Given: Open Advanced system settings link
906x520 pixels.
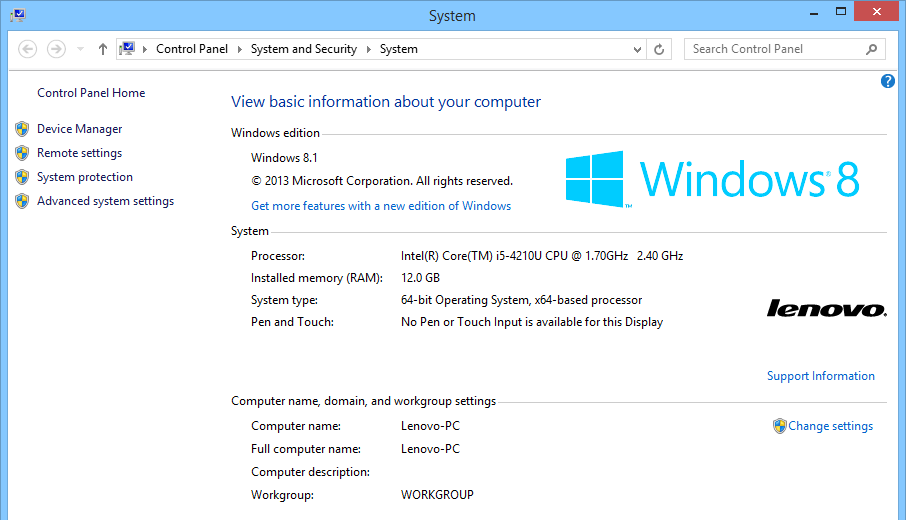Looking at the screenshot, I should (x=106, y=201).
